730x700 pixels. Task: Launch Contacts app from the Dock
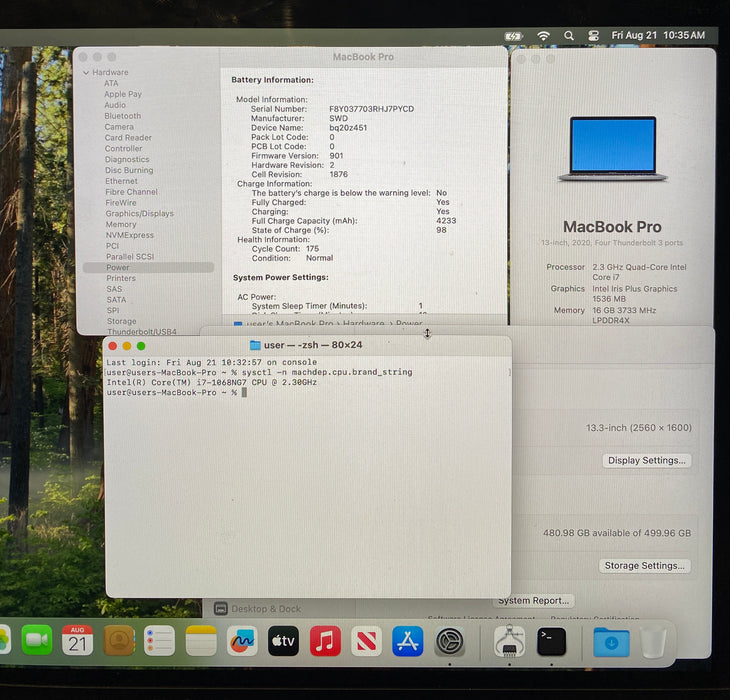point(119,640)
